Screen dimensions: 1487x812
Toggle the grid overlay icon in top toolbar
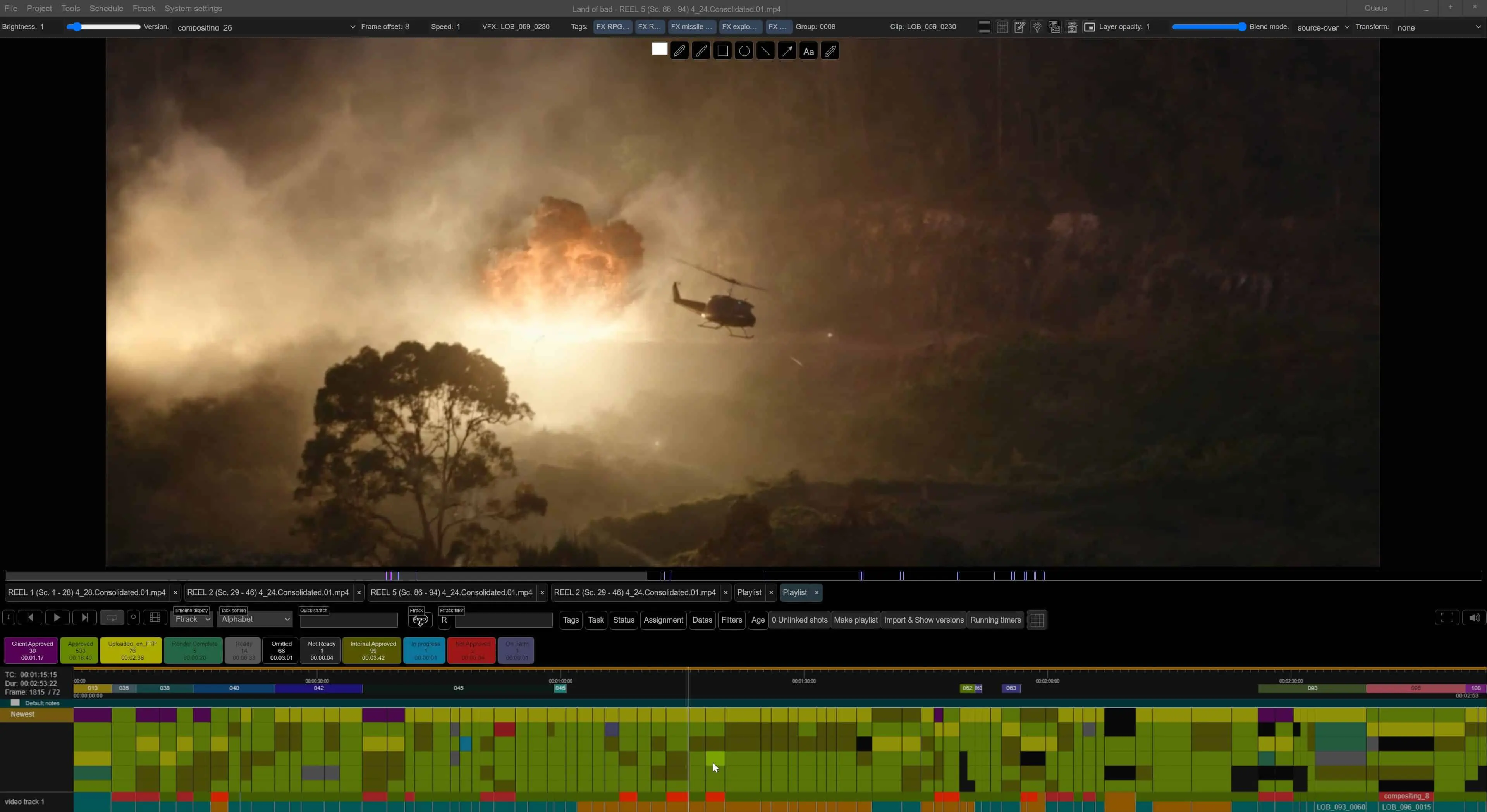coord(1002,27)
